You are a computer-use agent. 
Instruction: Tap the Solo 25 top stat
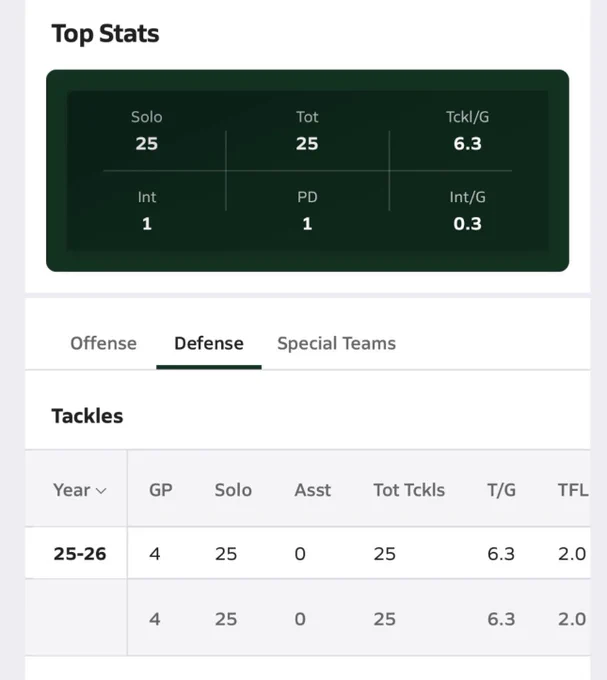click(x=147, y=130)
